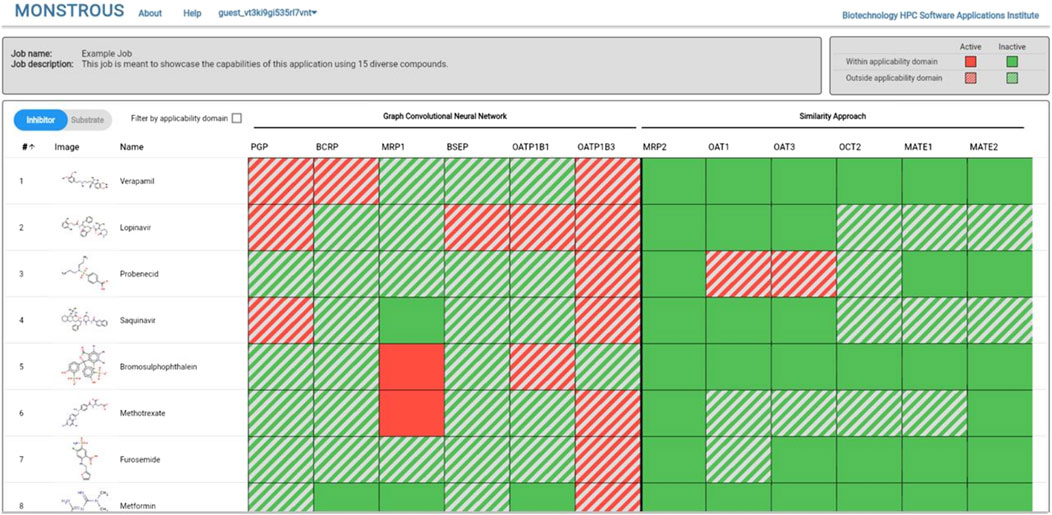Image resolution: width=1052 pixels, height=515 pixels.
Task: Open Bromosulphophthalein structure image
Action: [84, 367]
